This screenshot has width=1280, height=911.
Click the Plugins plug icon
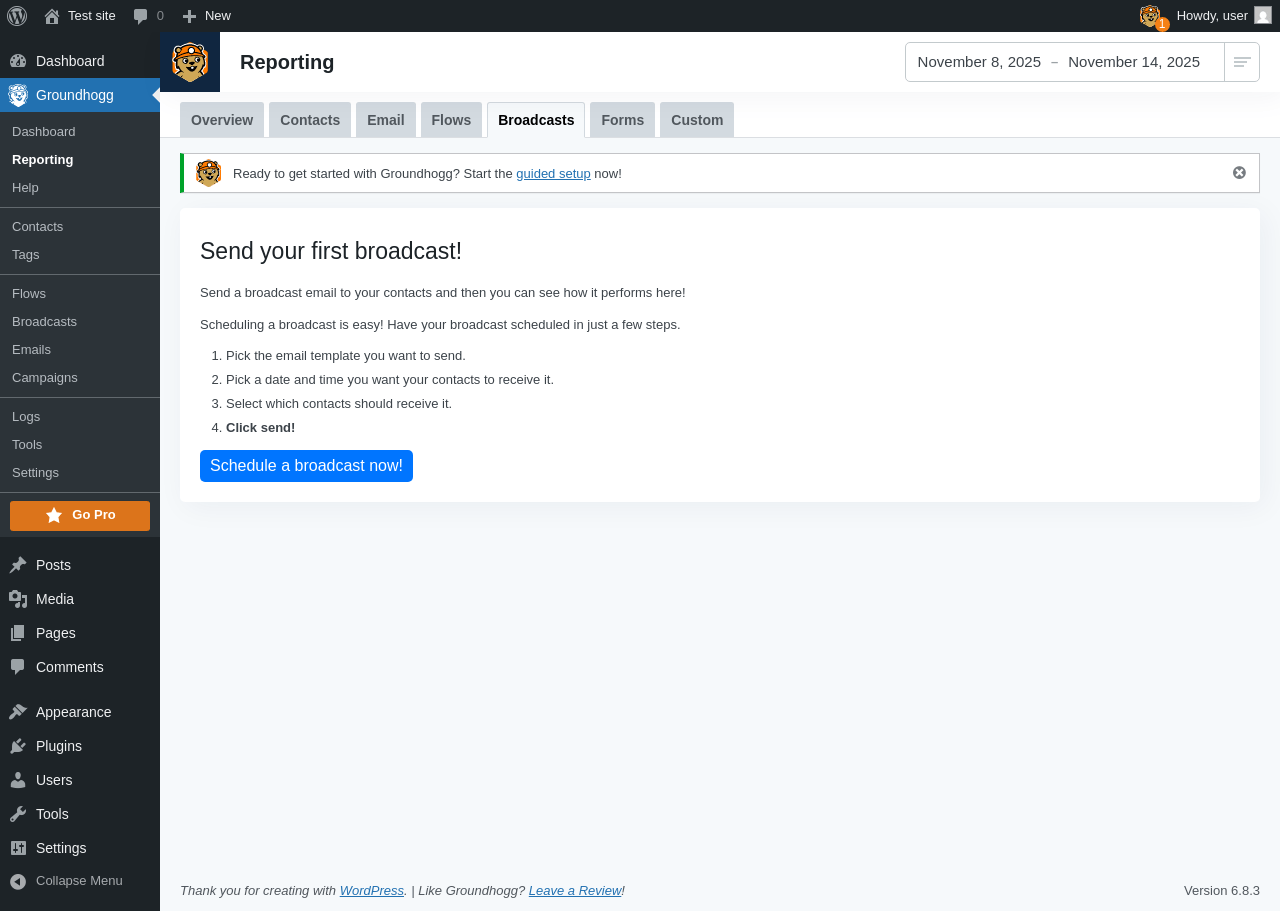[18, 746]
